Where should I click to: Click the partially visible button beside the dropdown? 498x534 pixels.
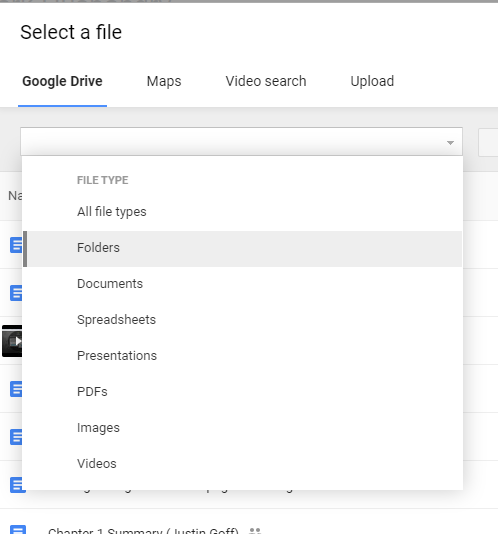coord(488,142)
